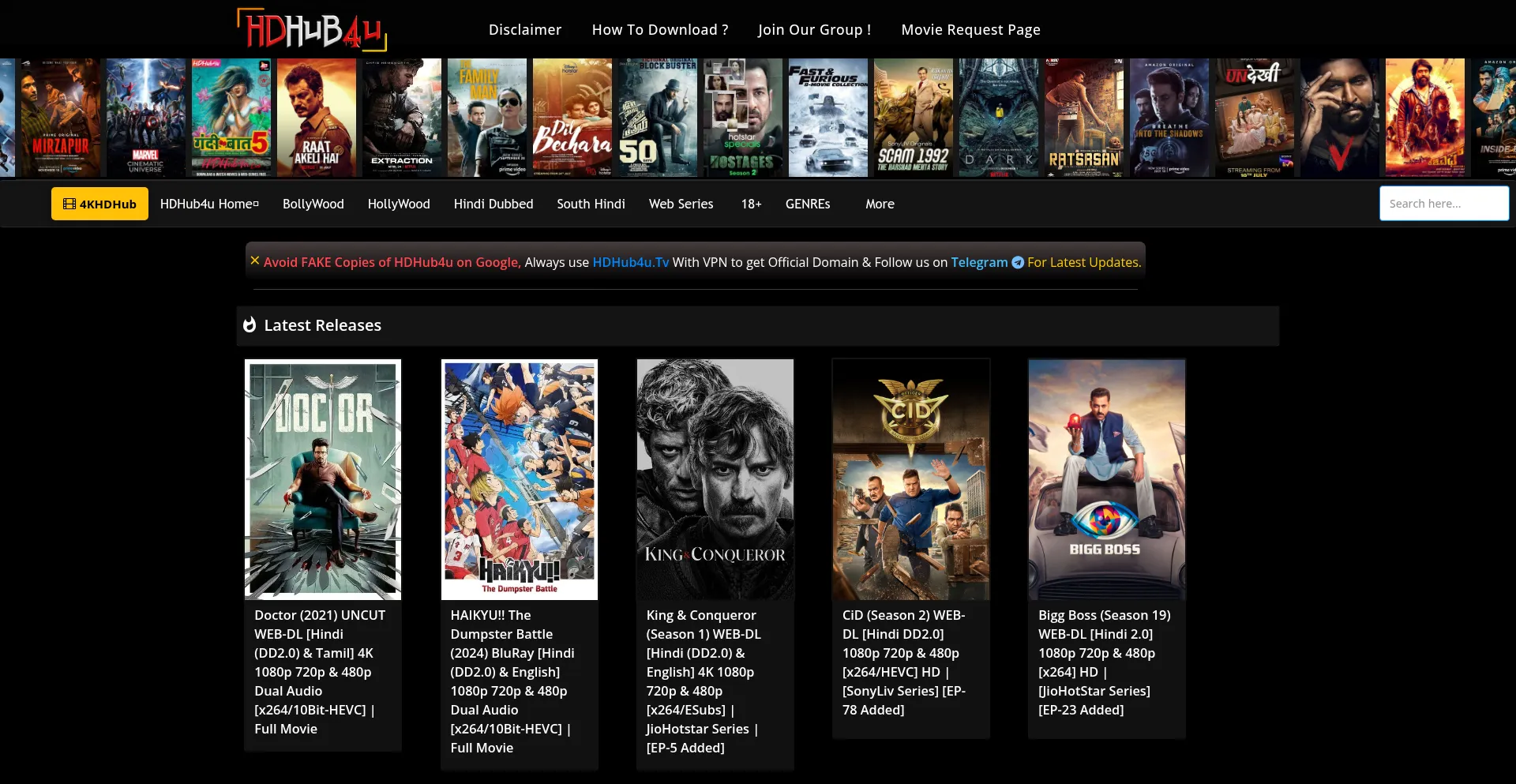The image size is (1516, 784).
Task: Expand the GENREs menu
Action: [x=808, y=204]
